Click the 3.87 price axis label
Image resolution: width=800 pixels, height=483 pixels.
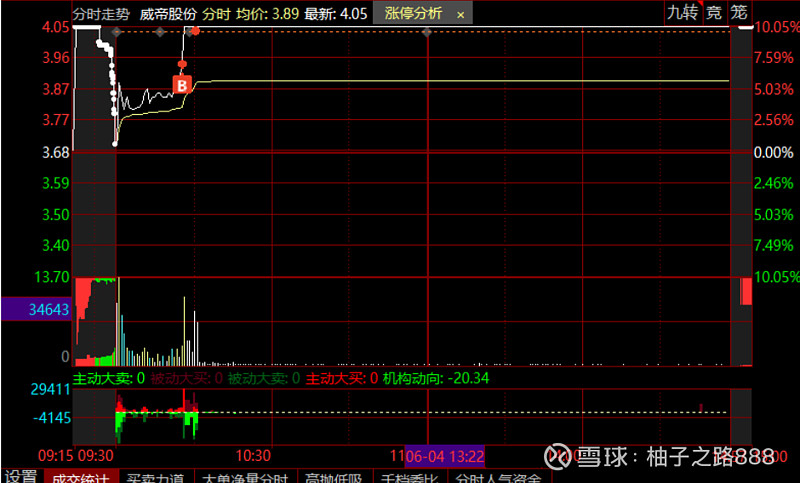pos(56,89)
